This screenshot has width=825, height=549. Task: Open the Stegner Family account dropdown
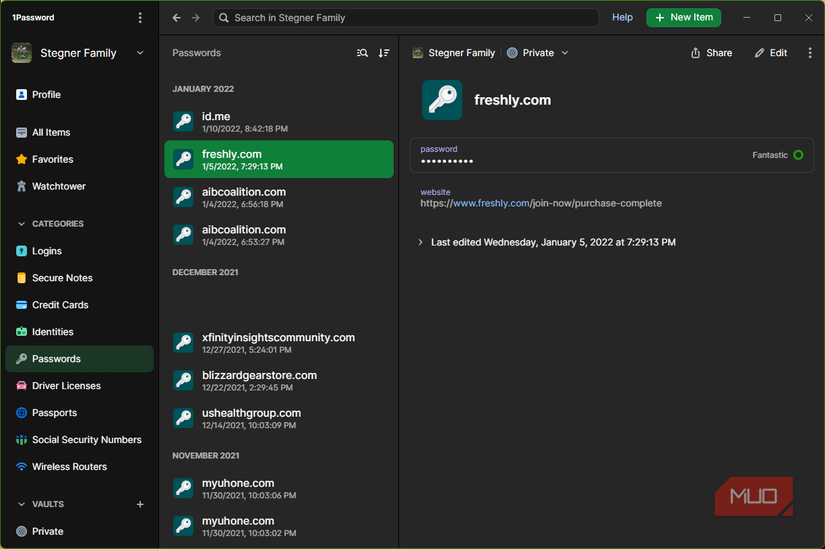coord(139,53)
